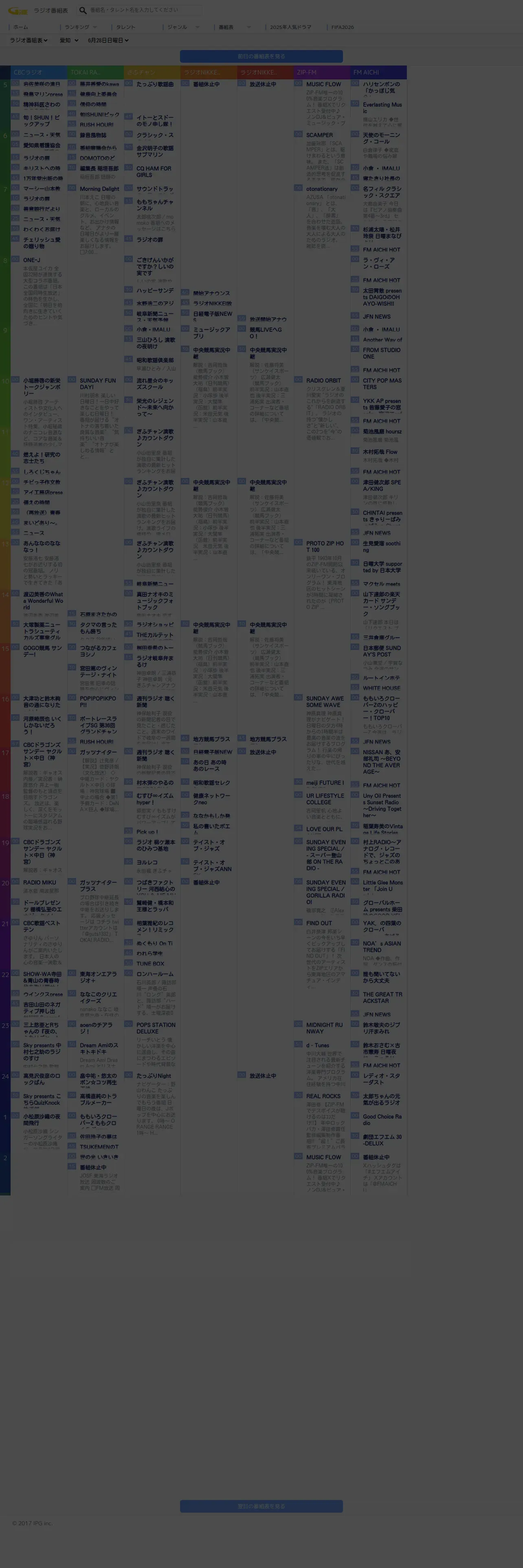This screenshot has height=1568, width=523.
Task: Open the TUNE BOX program
Action: click(x=150, y=964)
